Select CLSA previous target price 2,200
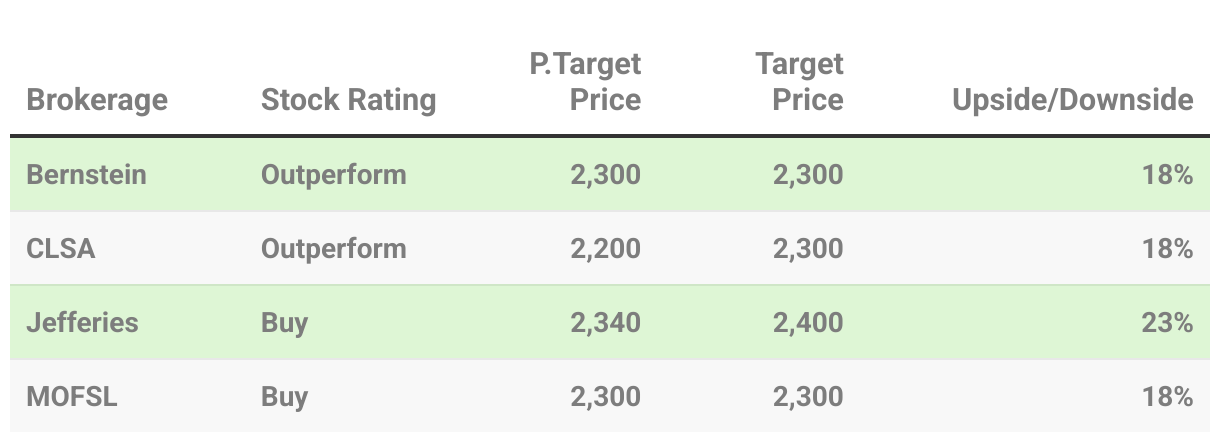The width and height of the screenshot is (1220, 442). point(605,249)
